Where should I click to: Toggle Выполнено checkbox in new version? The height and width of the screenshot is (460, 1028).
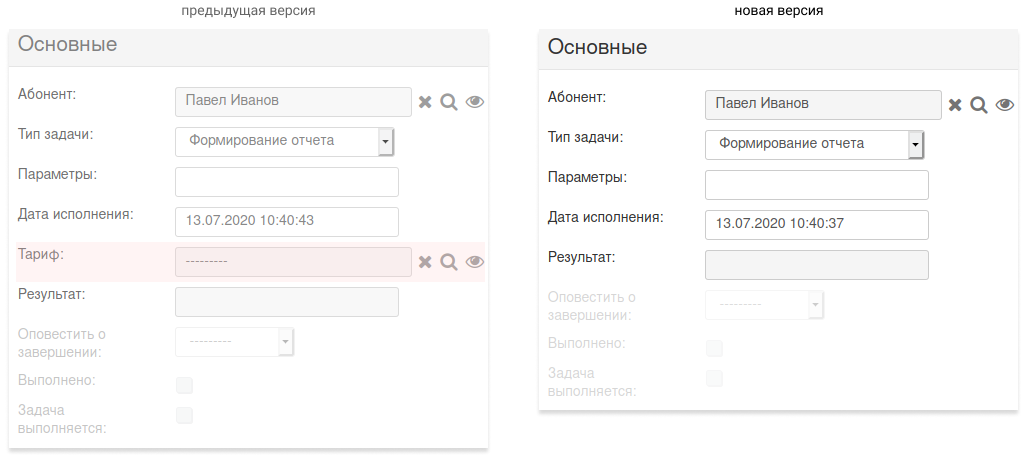point(715,348)
